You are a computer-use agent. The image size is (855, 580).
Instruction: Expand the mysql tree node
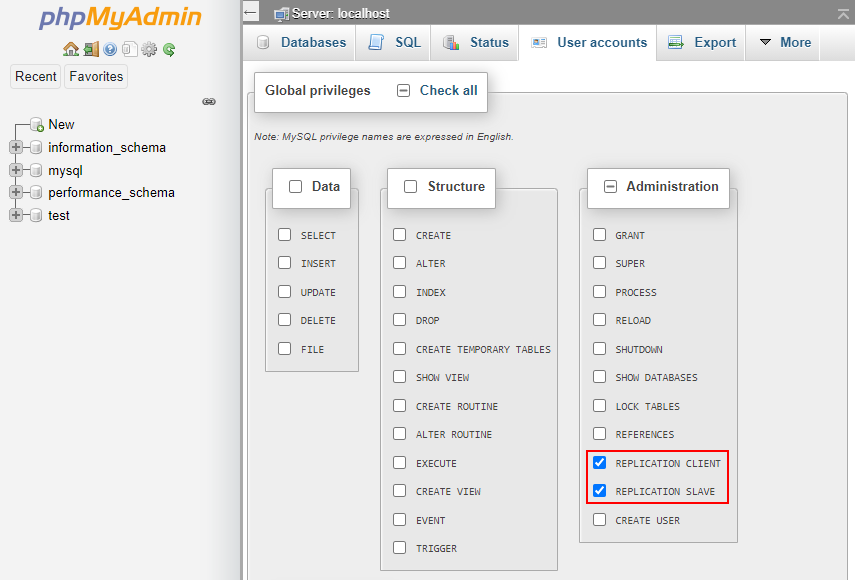(16, 170)
